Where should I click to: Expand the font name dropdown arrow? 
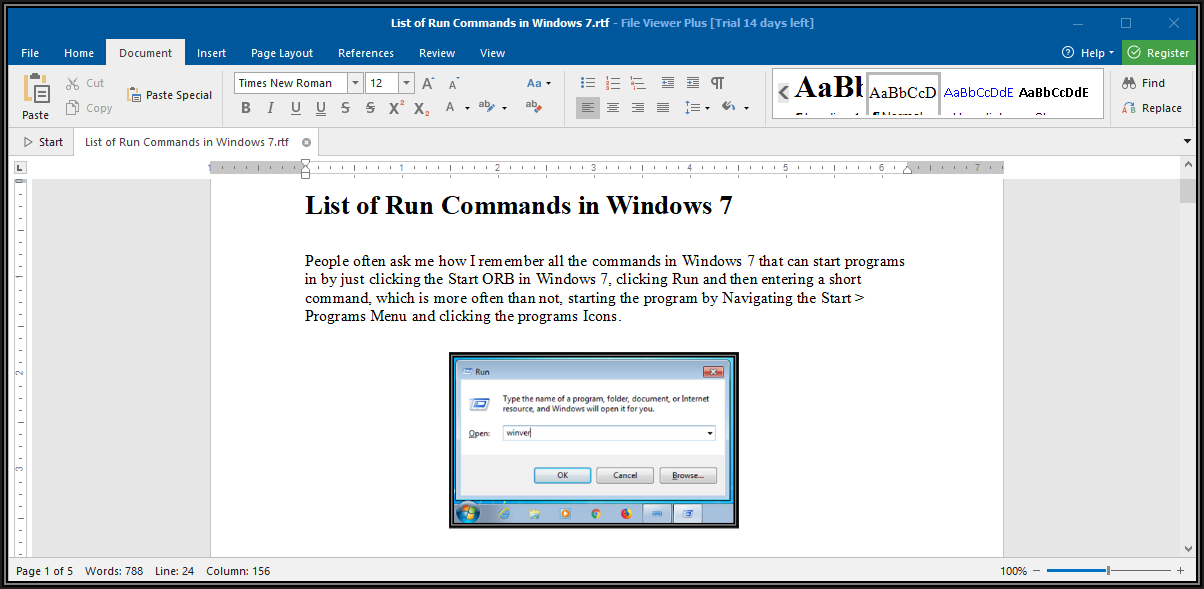point(355,83)
